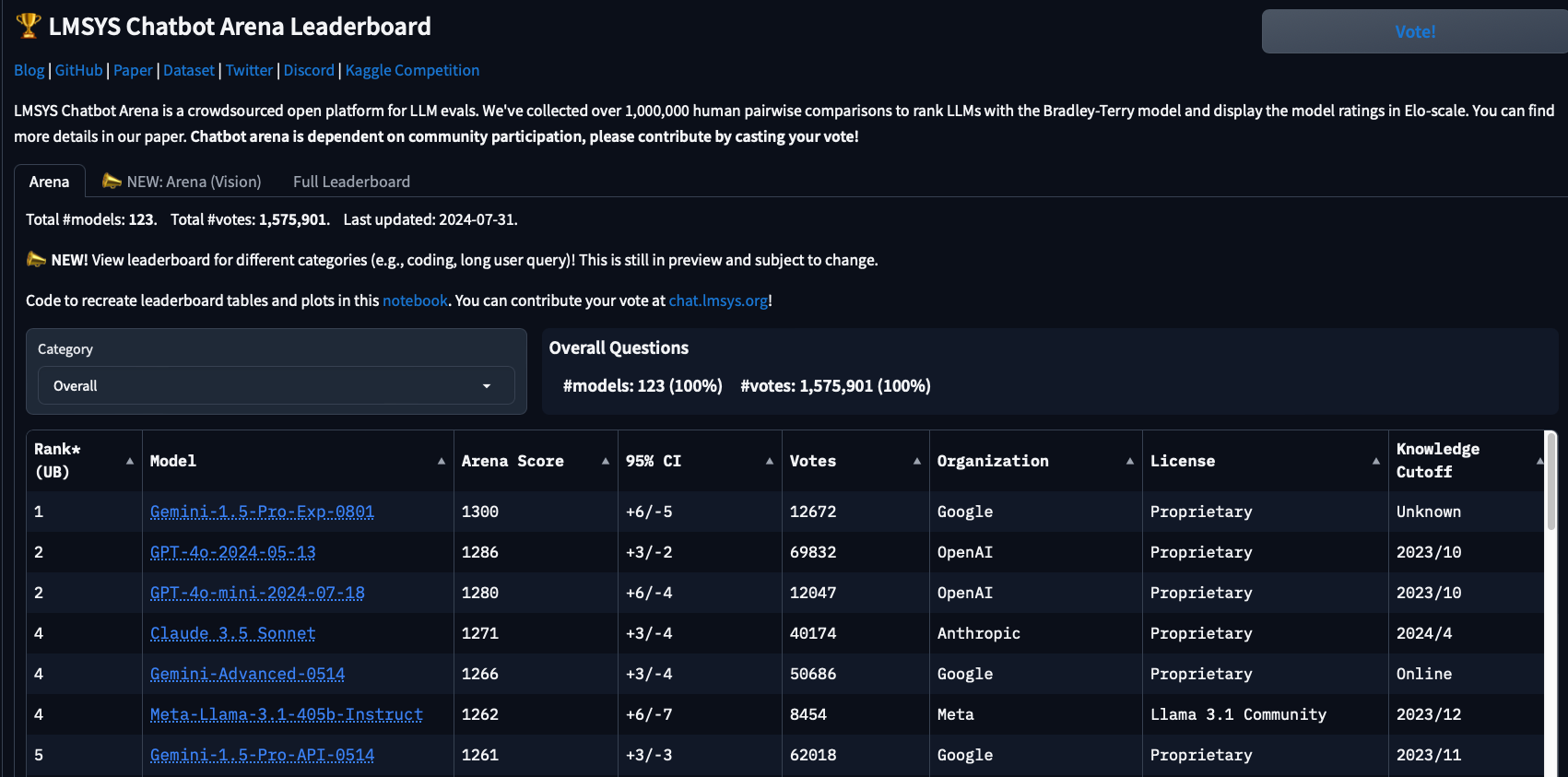
Task: Switch to the Arena tab
Action: pos(49,182)
